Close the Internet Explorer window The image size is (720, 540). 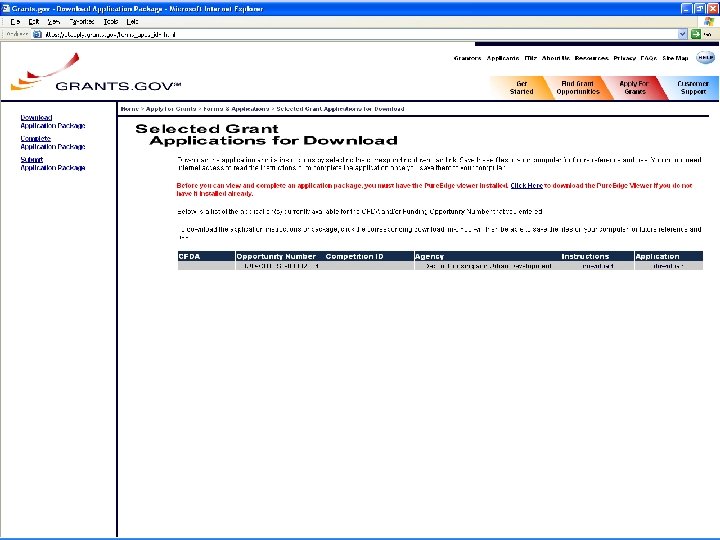(x=713, y=8)
